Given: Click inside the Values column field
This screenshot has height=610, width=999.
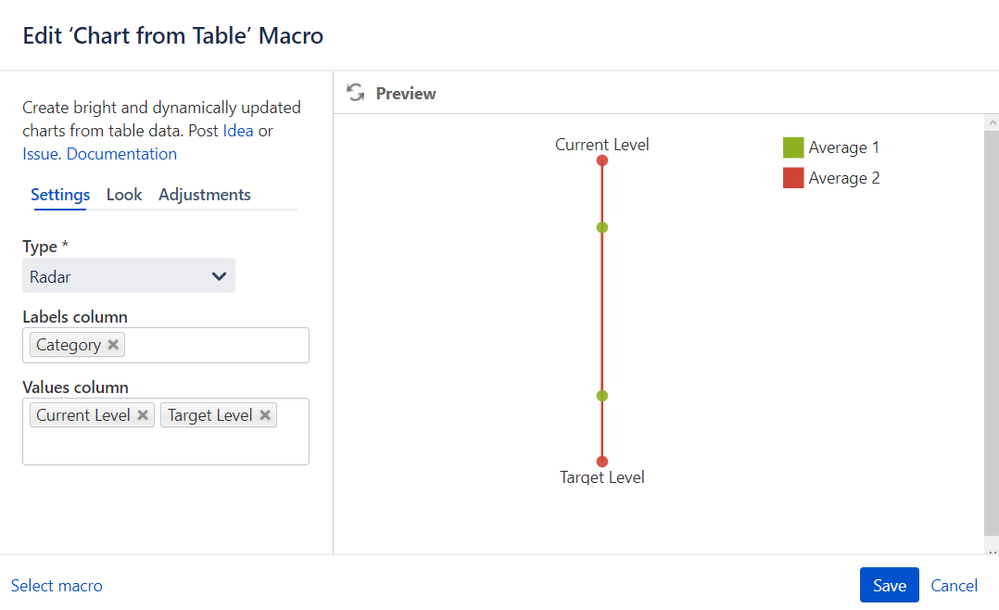Looking at the screenshot, I should [x=165, y=446].
